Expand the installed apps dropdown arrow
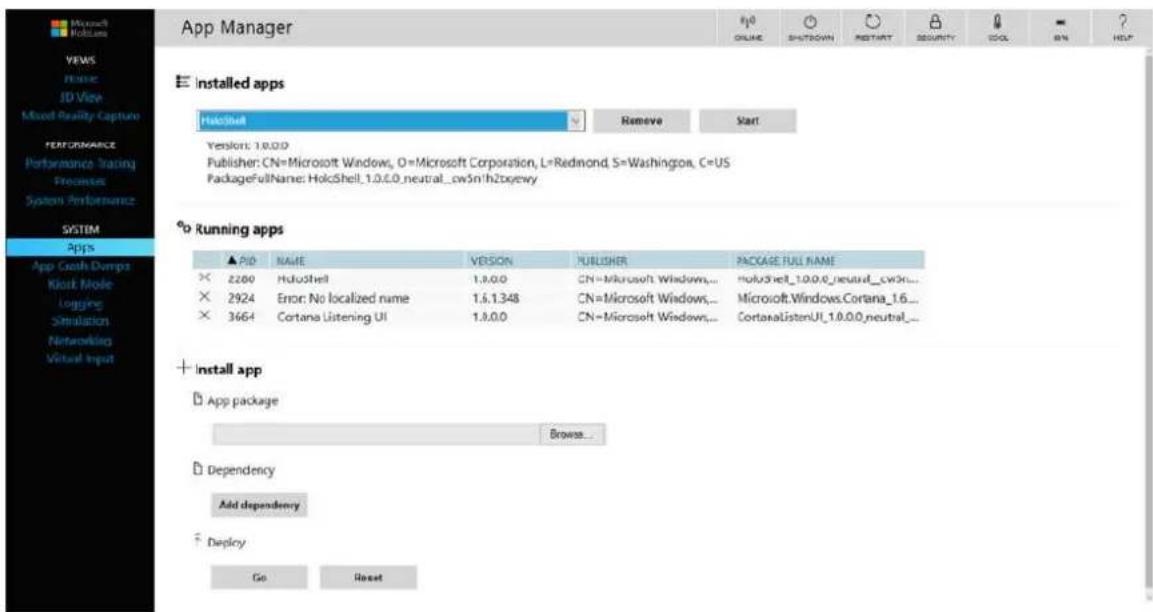This screenshot has width=1153, height=612. [576, 121]
